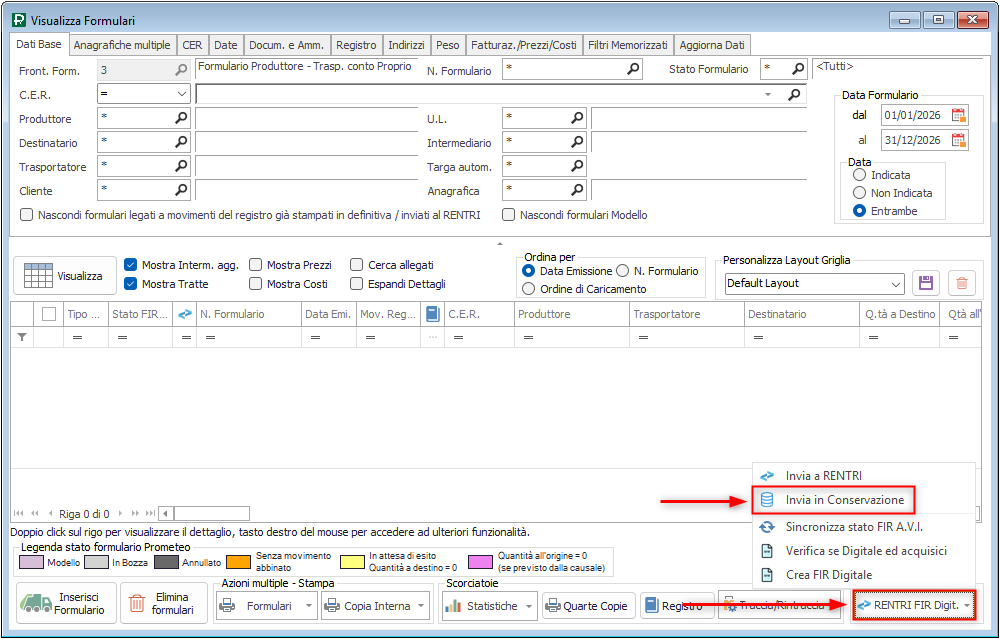The image size is (1000, 639).
Task: Click the delete layout trash icon
Action: tap(961, 283)
